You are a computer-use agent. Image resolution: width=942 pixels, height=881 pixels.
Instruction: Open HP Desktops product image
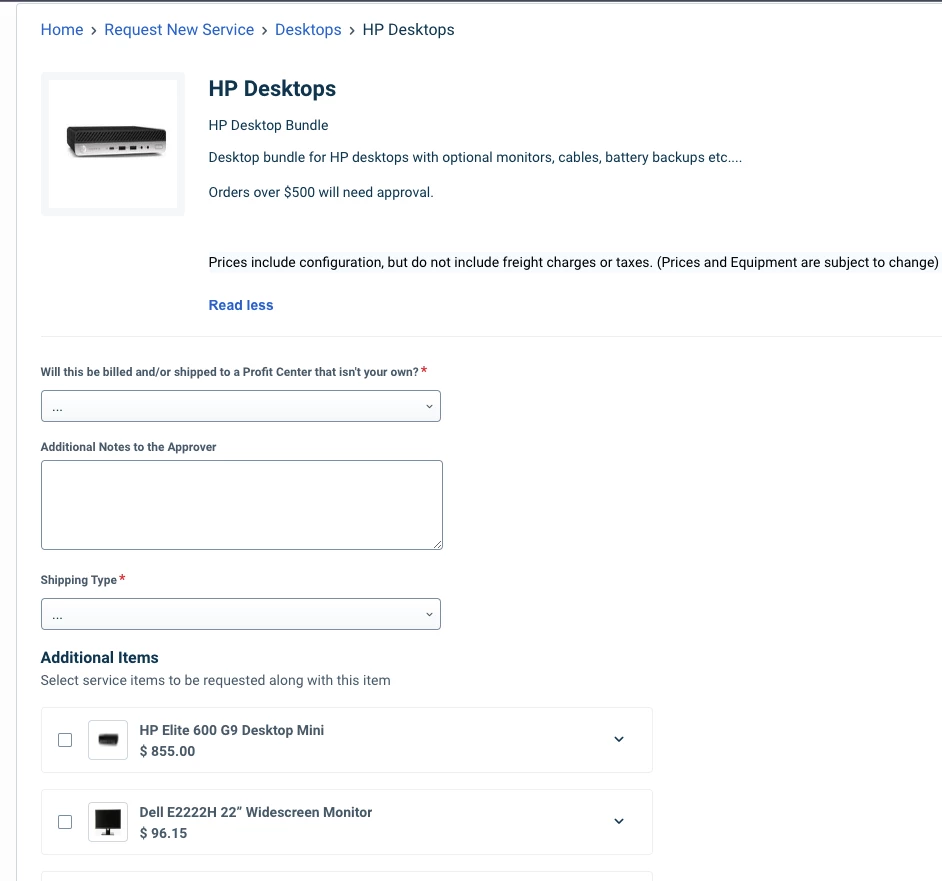coord(113,144)
